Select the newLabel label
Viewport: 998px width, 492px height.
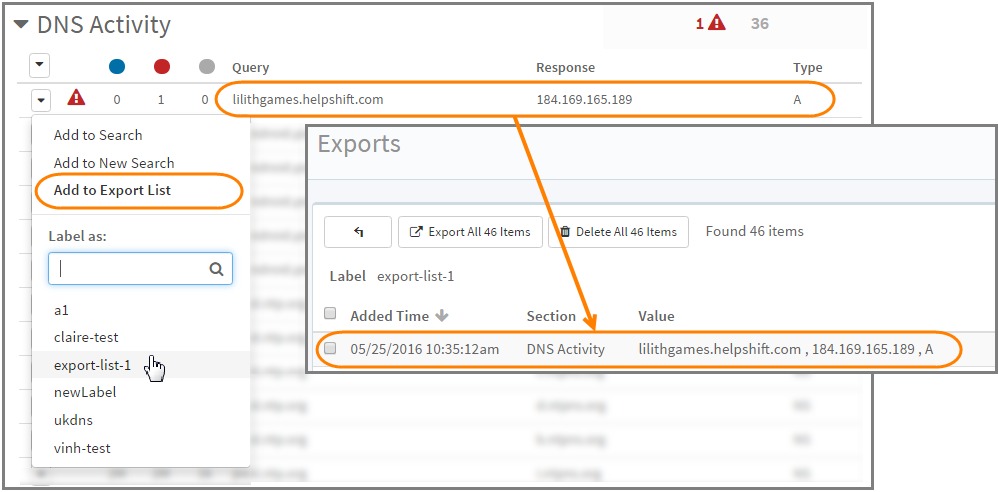pyautogui.click(x=85, y=392)
